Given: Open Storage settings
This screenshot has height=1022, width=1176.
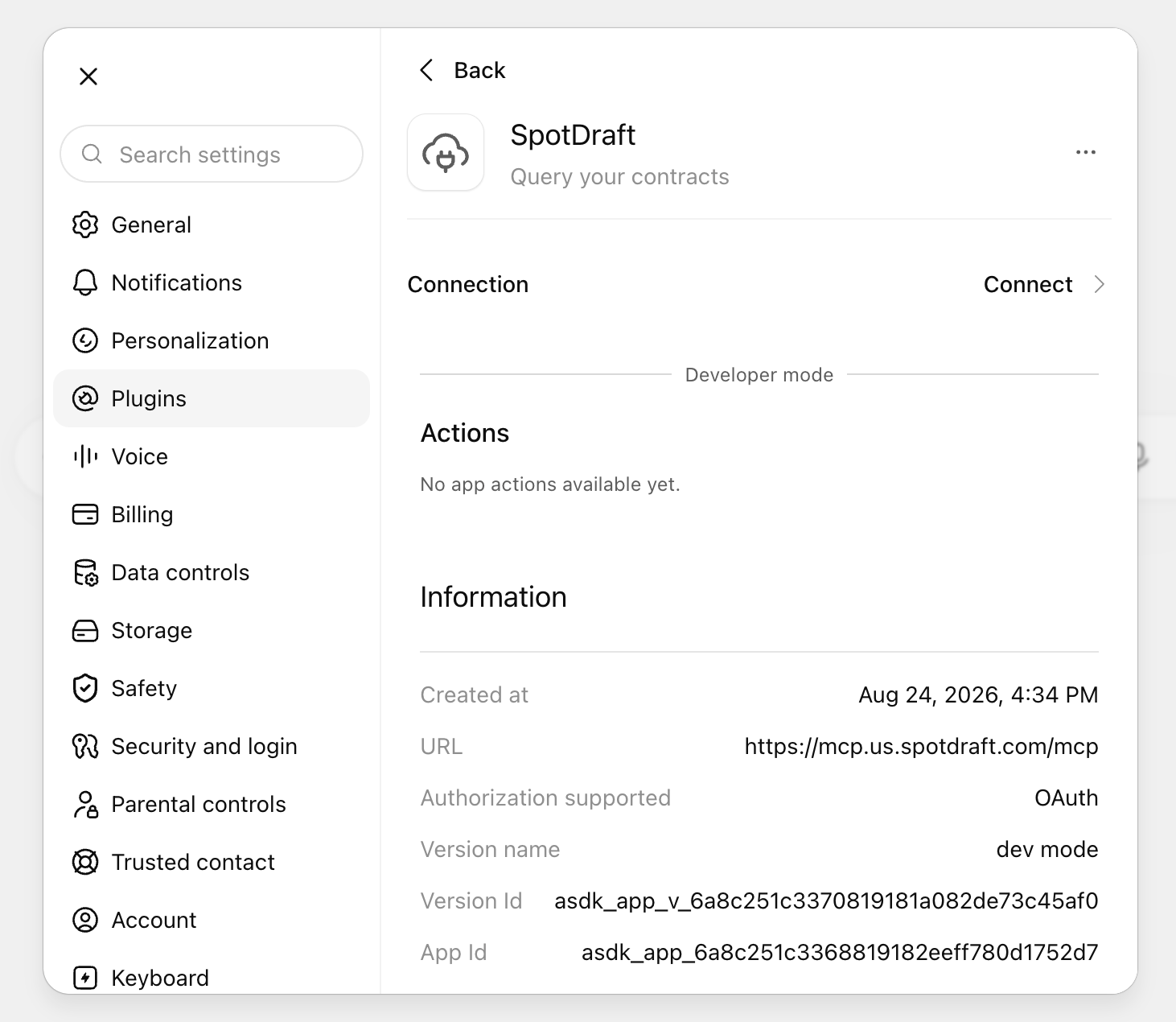Looking at the screenshot, I should 212,630.
